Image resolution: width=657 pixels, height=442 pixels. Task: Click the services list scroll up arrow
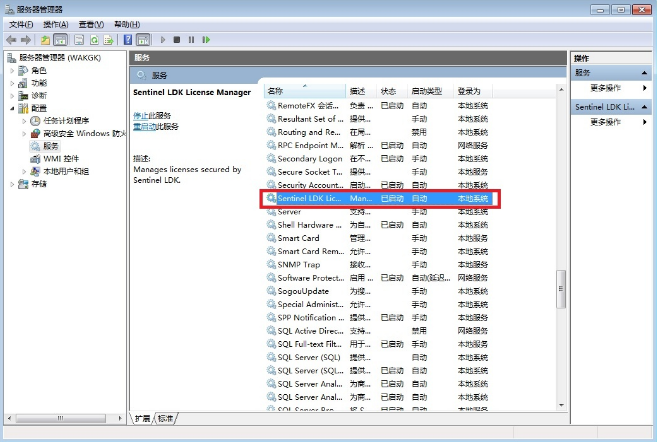[x=561, y=90]
